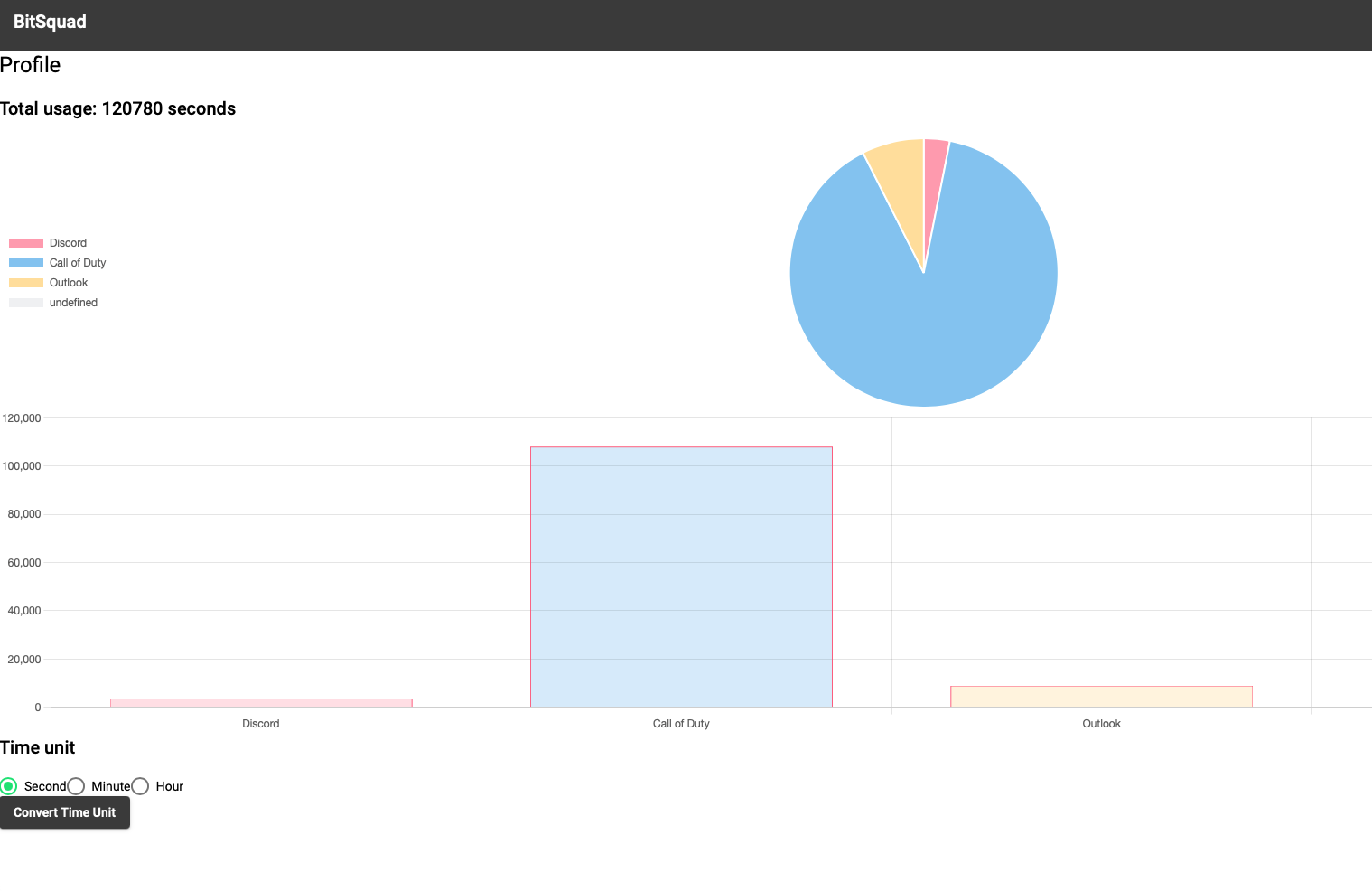Select the Minute radio button
Screen dimensions: 1372x891
(x=76, y=786)
